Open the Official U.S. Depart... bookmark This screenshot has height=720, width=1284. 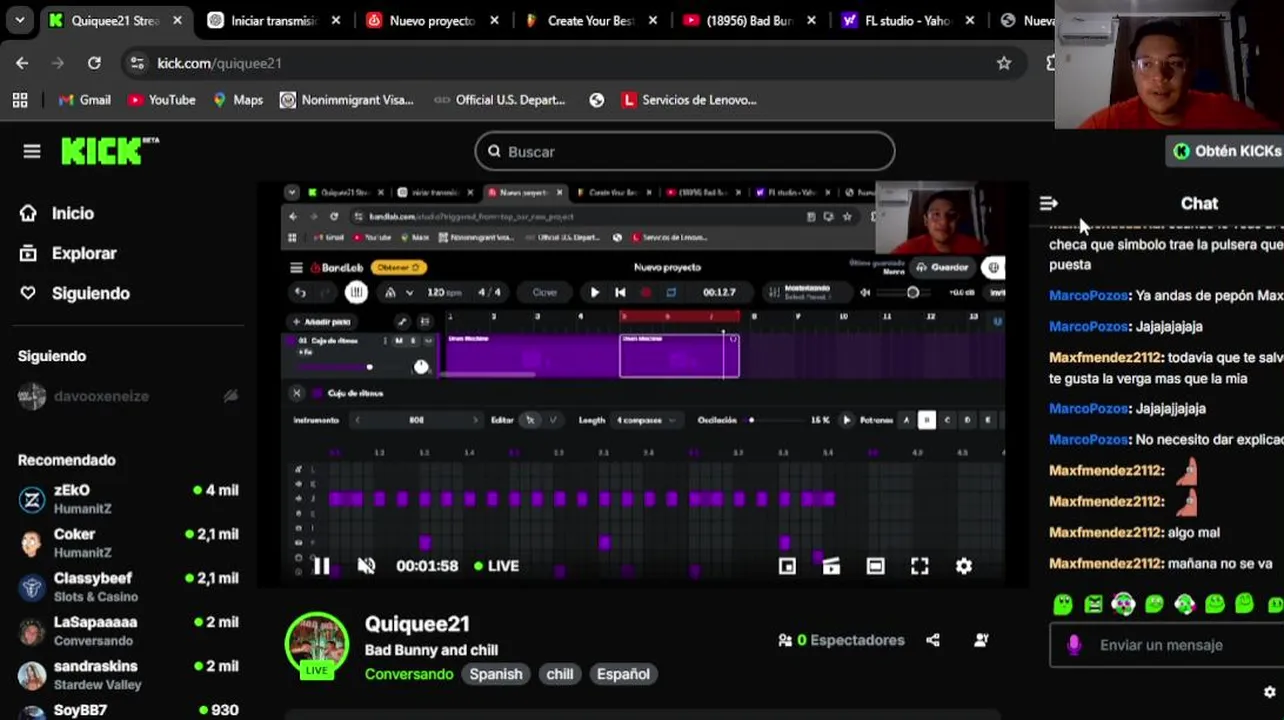500,100
